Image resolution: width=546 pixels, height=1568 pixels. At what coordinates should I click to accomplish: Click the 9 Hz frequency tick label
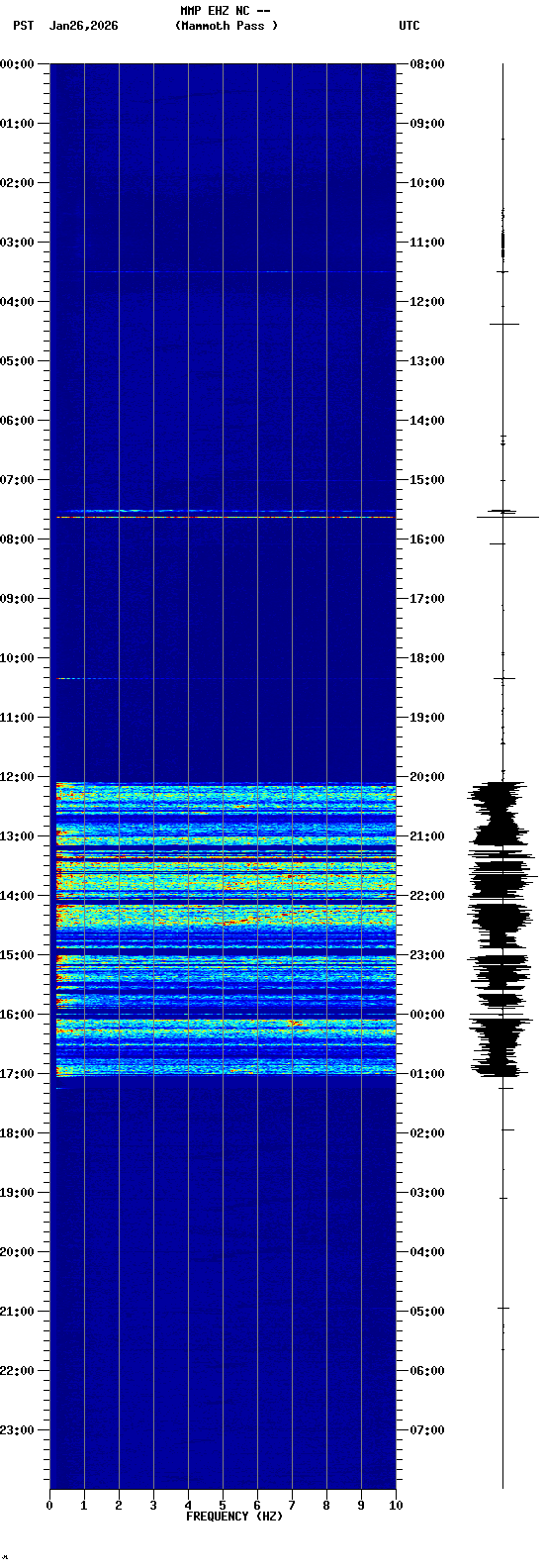pos(361,1506)
